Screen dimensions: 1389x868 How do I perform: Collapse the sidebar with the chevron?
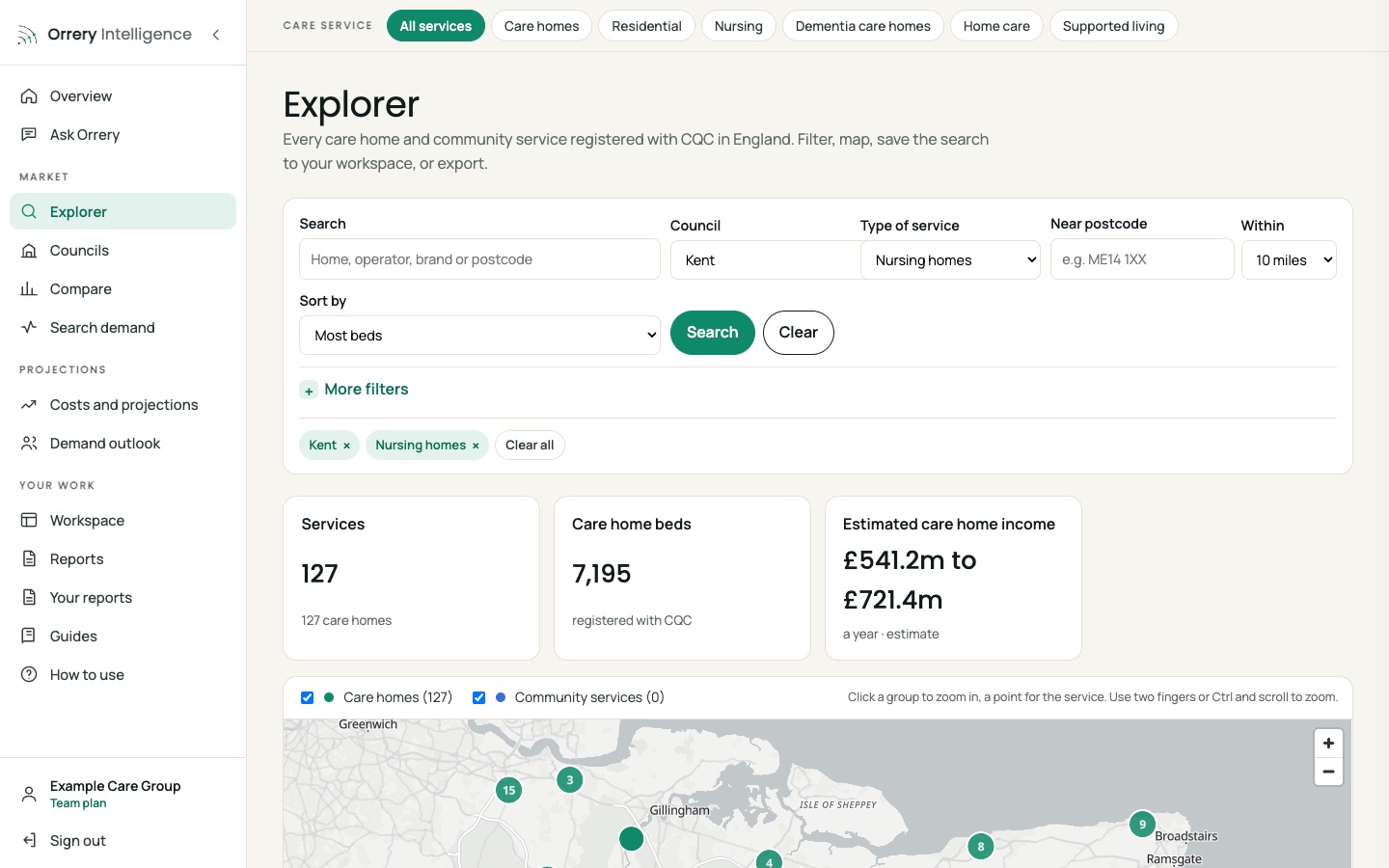coord(216,35)
